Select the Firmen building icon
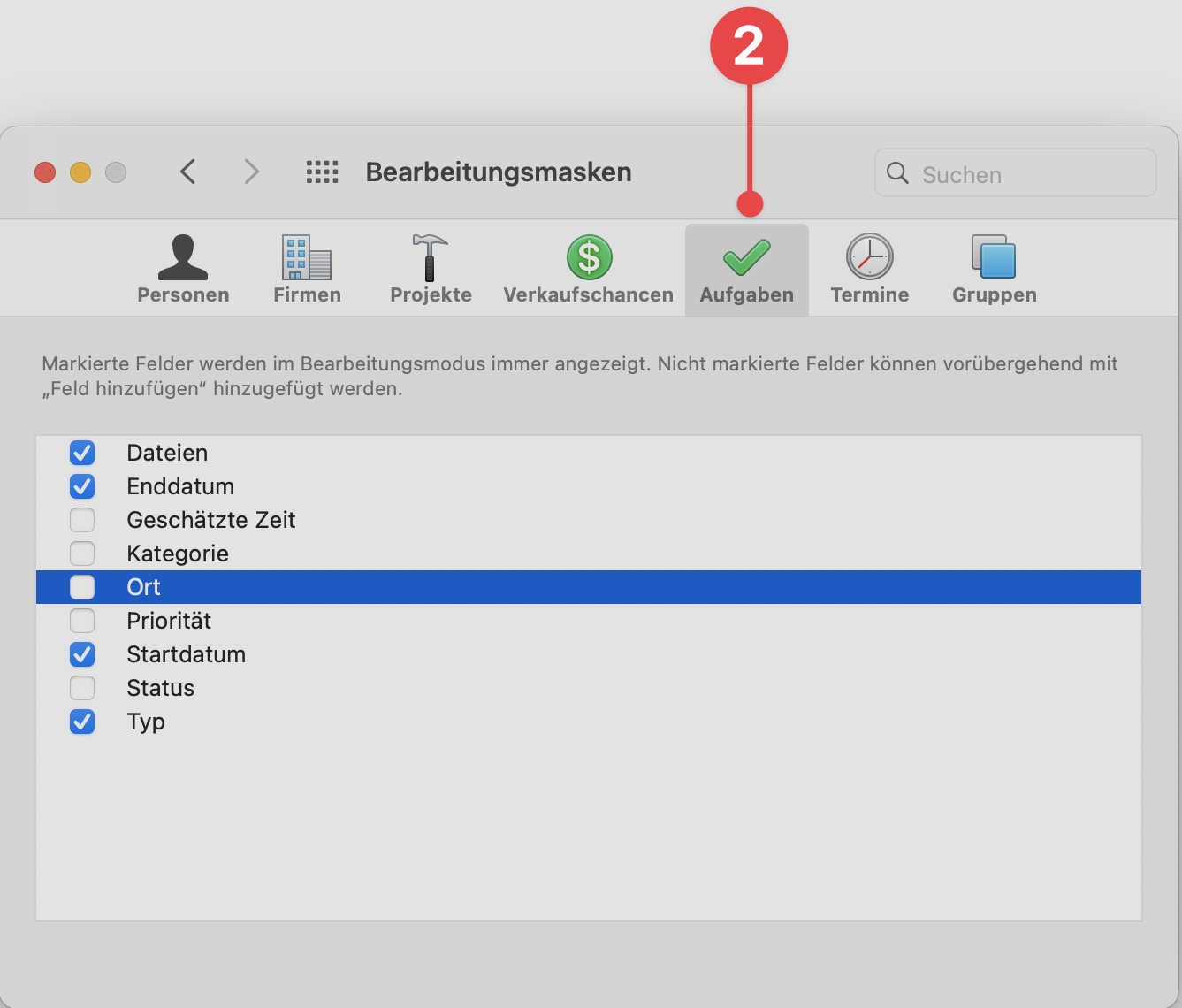1182x1008 pixels. pos(306,258)
